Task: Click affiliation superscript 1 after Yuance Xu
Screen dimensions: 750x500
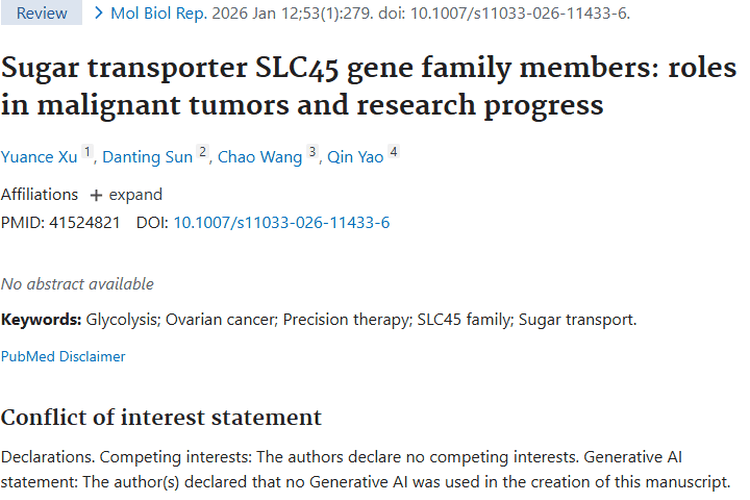Action: pyautogui.click(x=88, y=153)
